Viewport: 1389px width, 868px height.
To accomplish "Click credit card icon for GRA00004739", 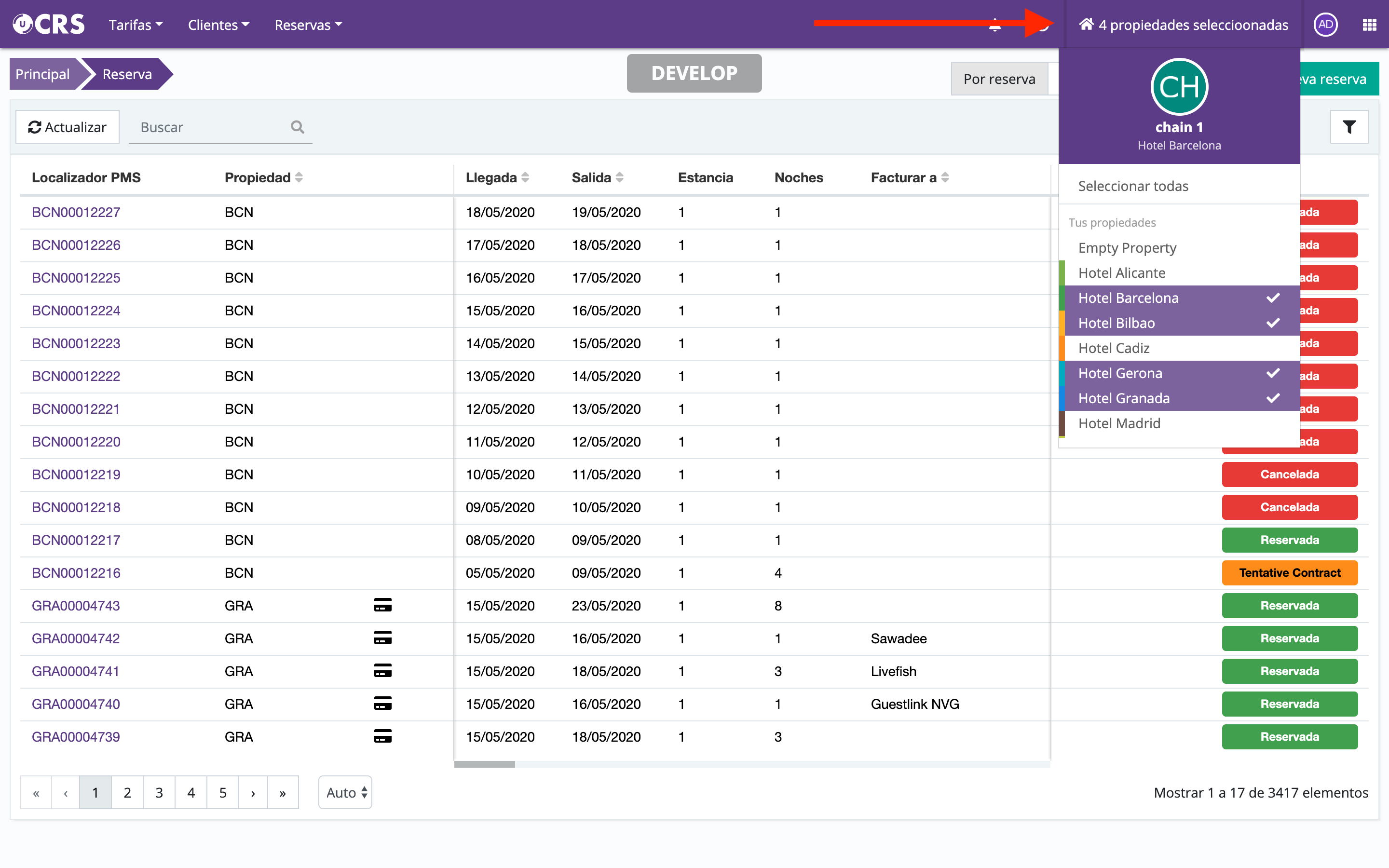I will (382, 736).
